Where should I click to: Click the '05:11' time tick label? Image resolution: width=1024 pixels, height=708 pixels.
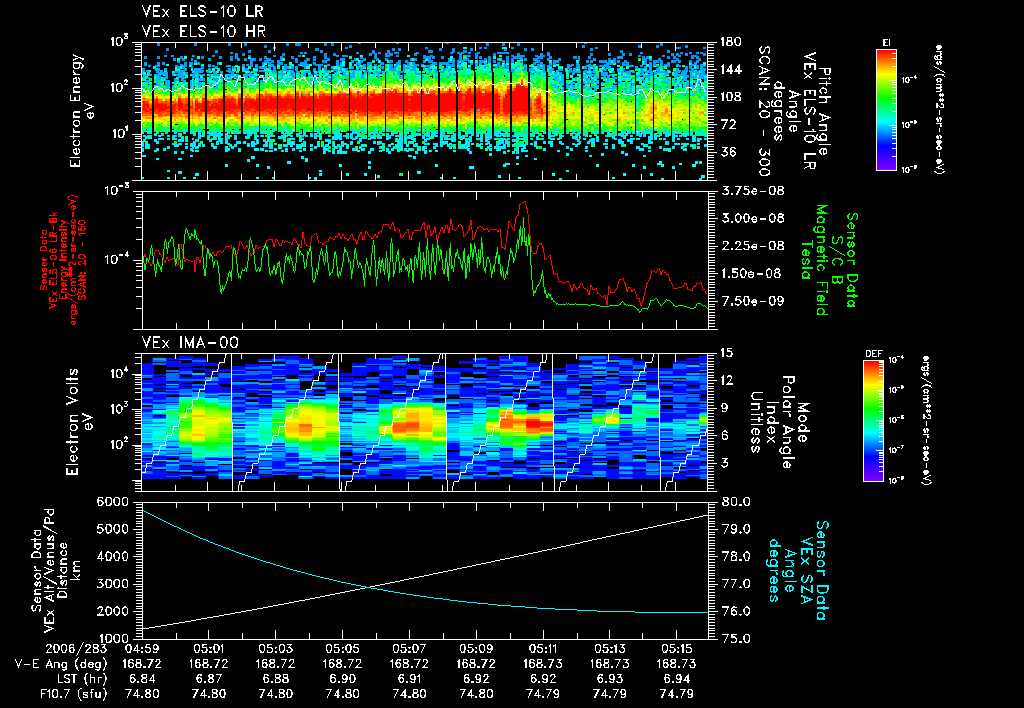click(543, 649)
